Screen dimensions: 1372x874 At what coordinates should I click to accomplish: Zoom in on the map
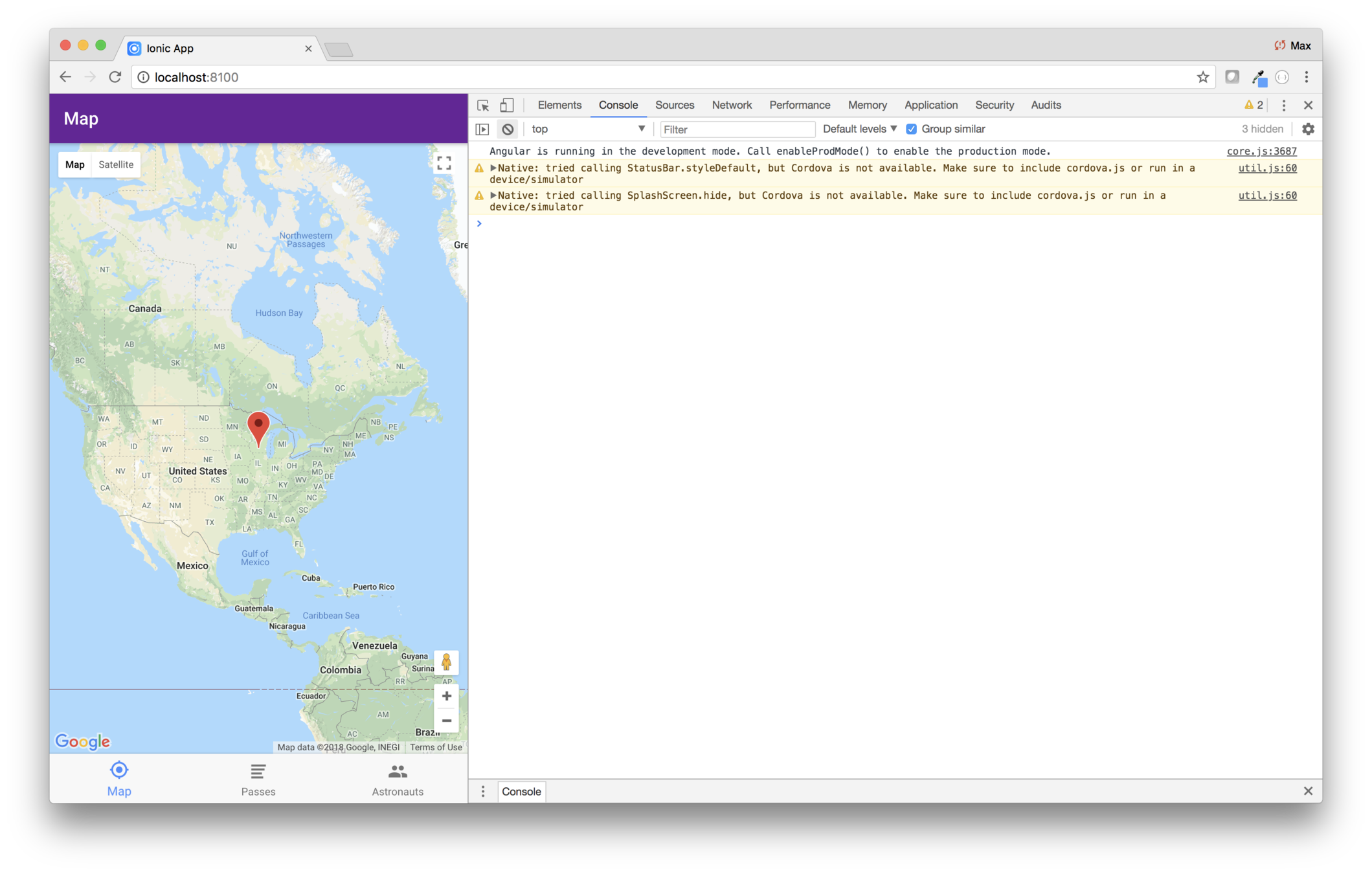(446, 697)
